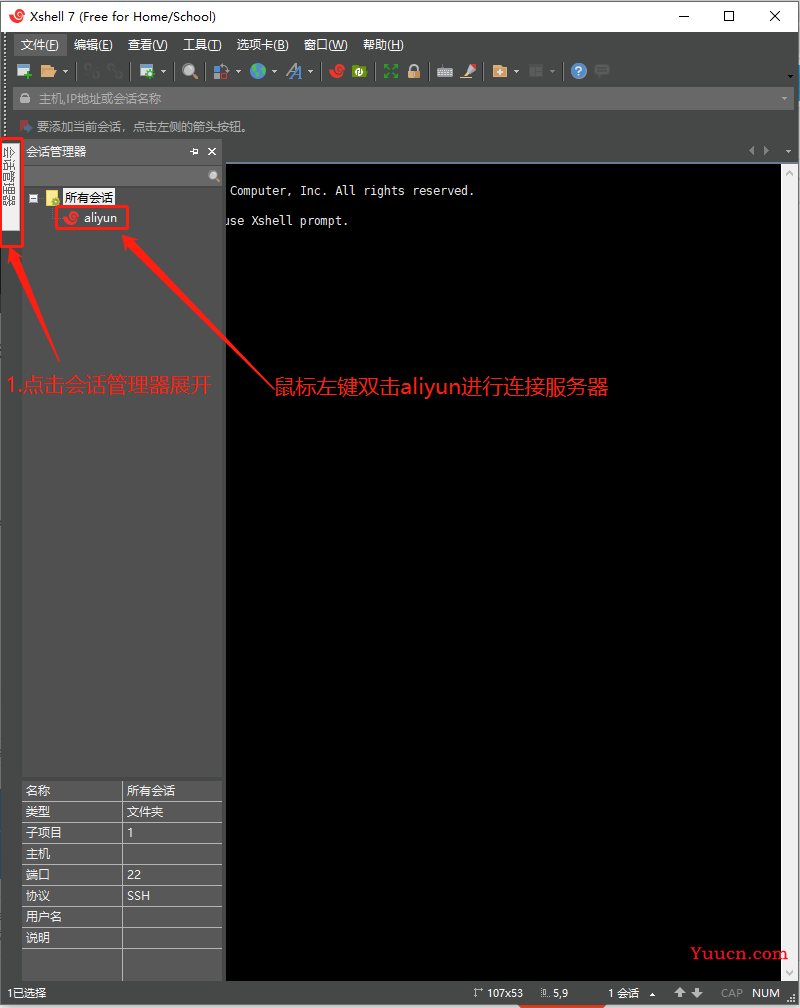Click the 类型 value 文件夹 cell
800x1008 pixels.
tap(172, 812)
